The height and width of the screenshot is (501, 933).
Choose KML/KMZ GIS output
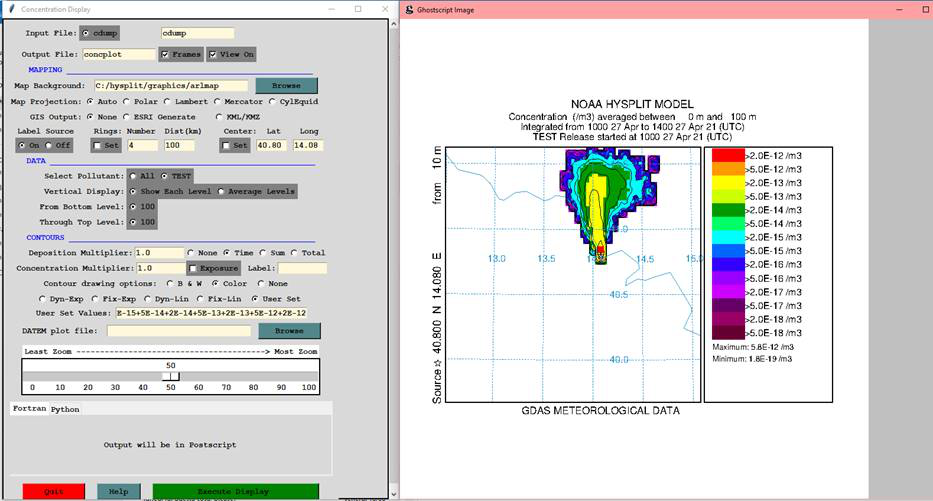pyautogui.click(x=219, y=117)
